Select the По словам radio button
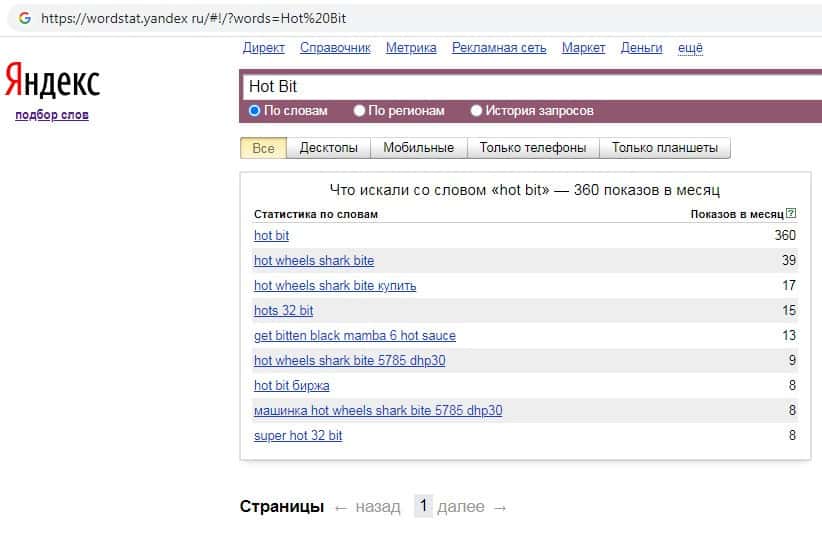 click(x=254, y=111)
